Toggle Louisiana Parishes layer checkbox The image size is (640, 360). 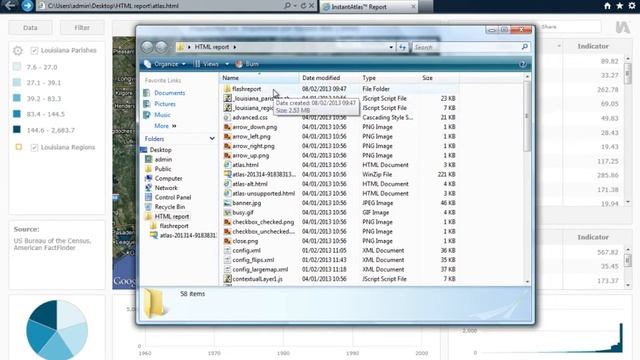(x=34, y=51)
